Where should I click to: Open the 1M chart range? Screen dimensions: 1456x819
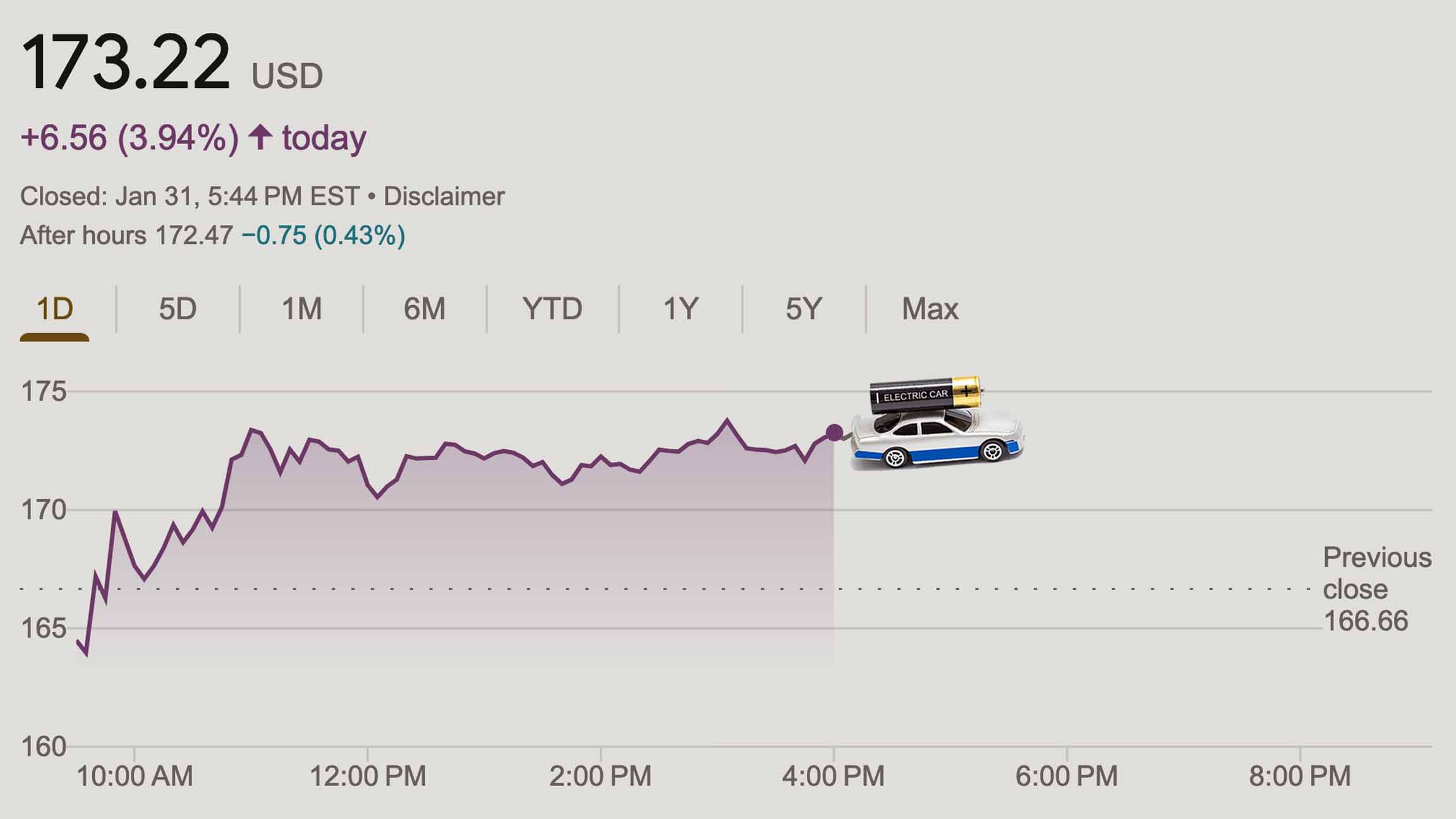(301, 308)
